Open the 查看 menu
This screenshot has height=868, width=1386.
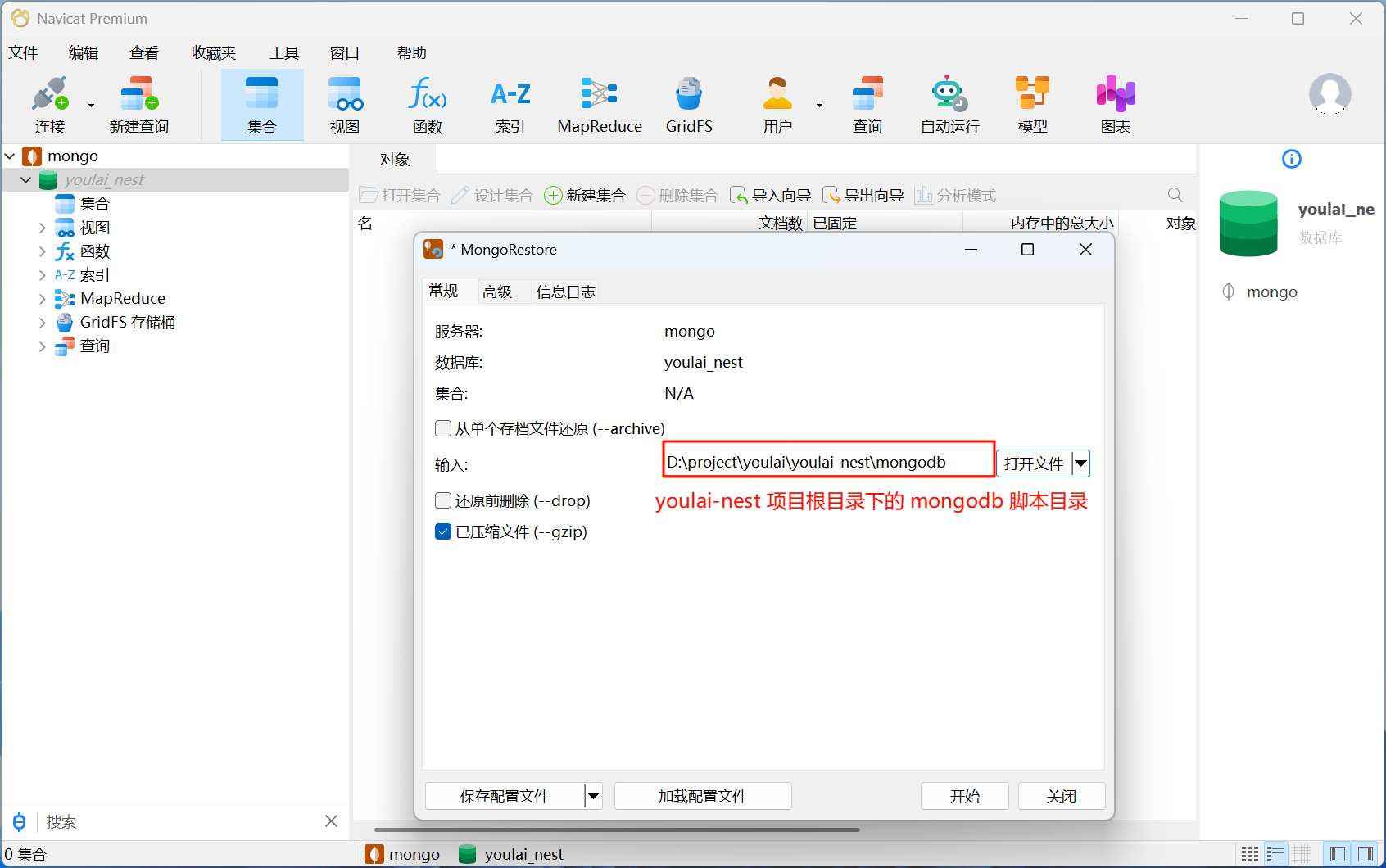144,52
